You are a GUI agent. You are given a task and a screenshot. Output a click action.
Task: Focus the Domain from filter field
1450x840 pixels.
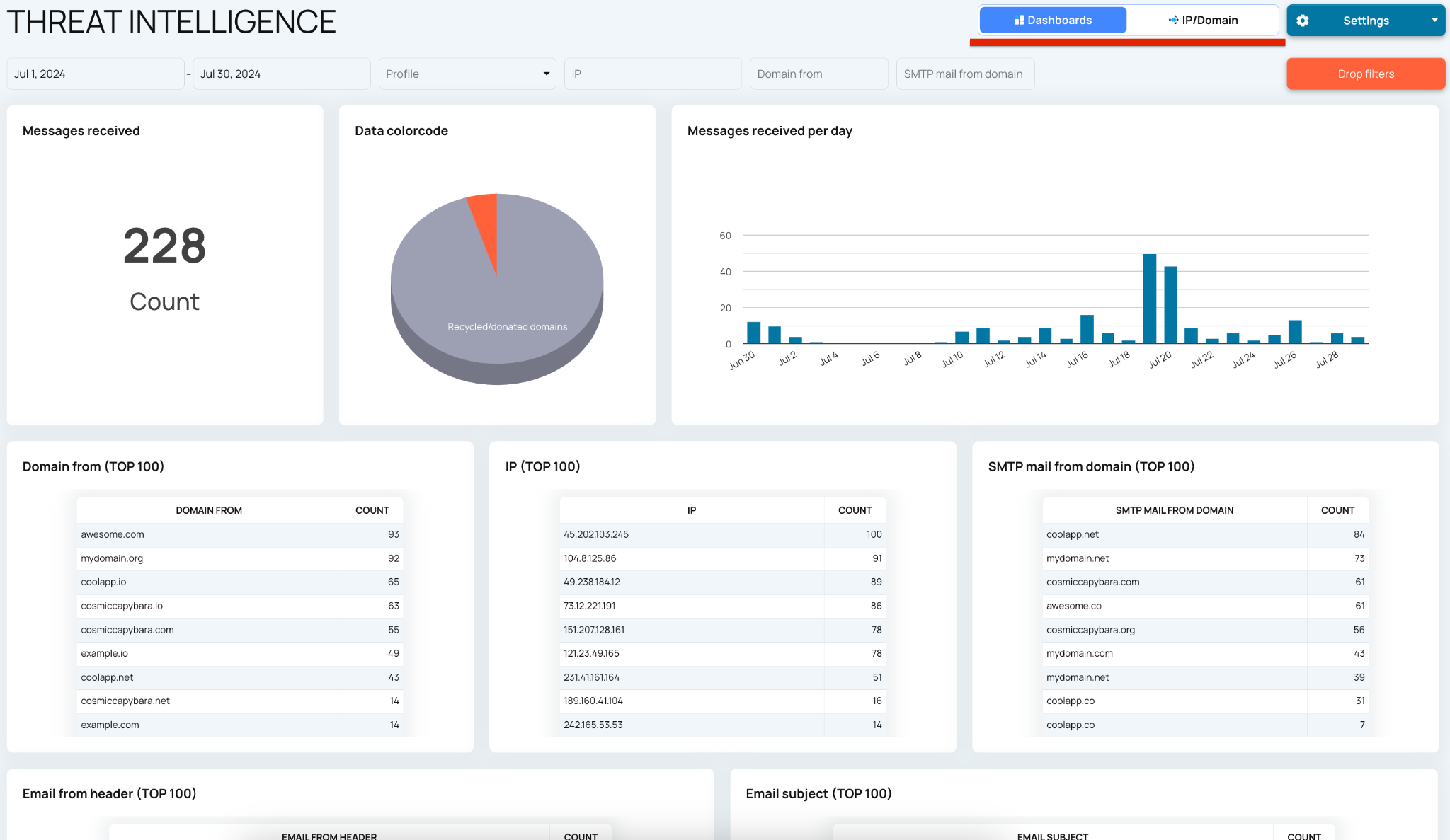[x=818, y=74]
